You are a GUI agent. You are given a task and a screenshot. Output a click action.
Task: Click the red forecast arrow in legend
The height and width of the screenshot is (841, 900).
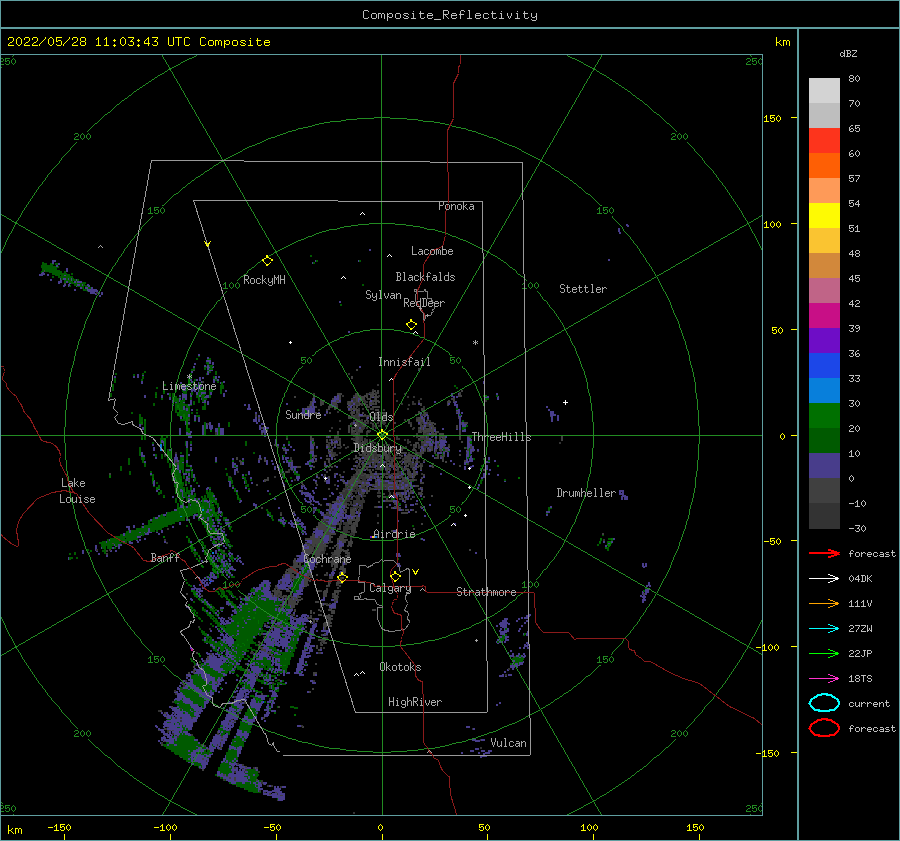click(x=824, y=553)
